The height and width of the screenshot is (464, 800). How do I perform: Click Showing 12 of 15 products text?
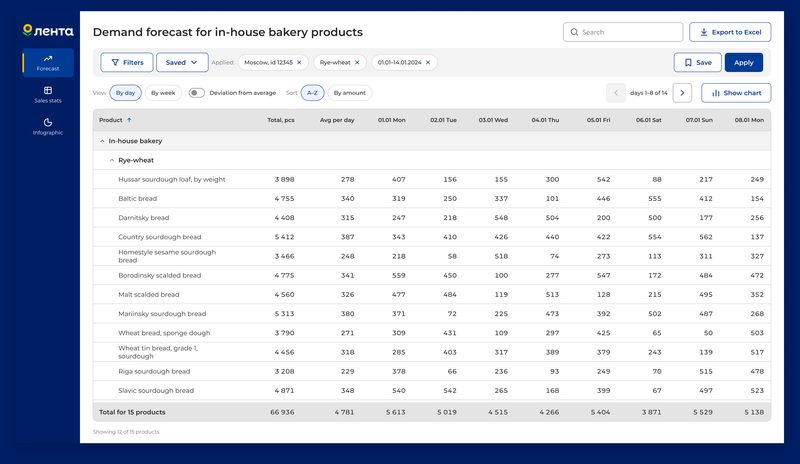point(126,432)
